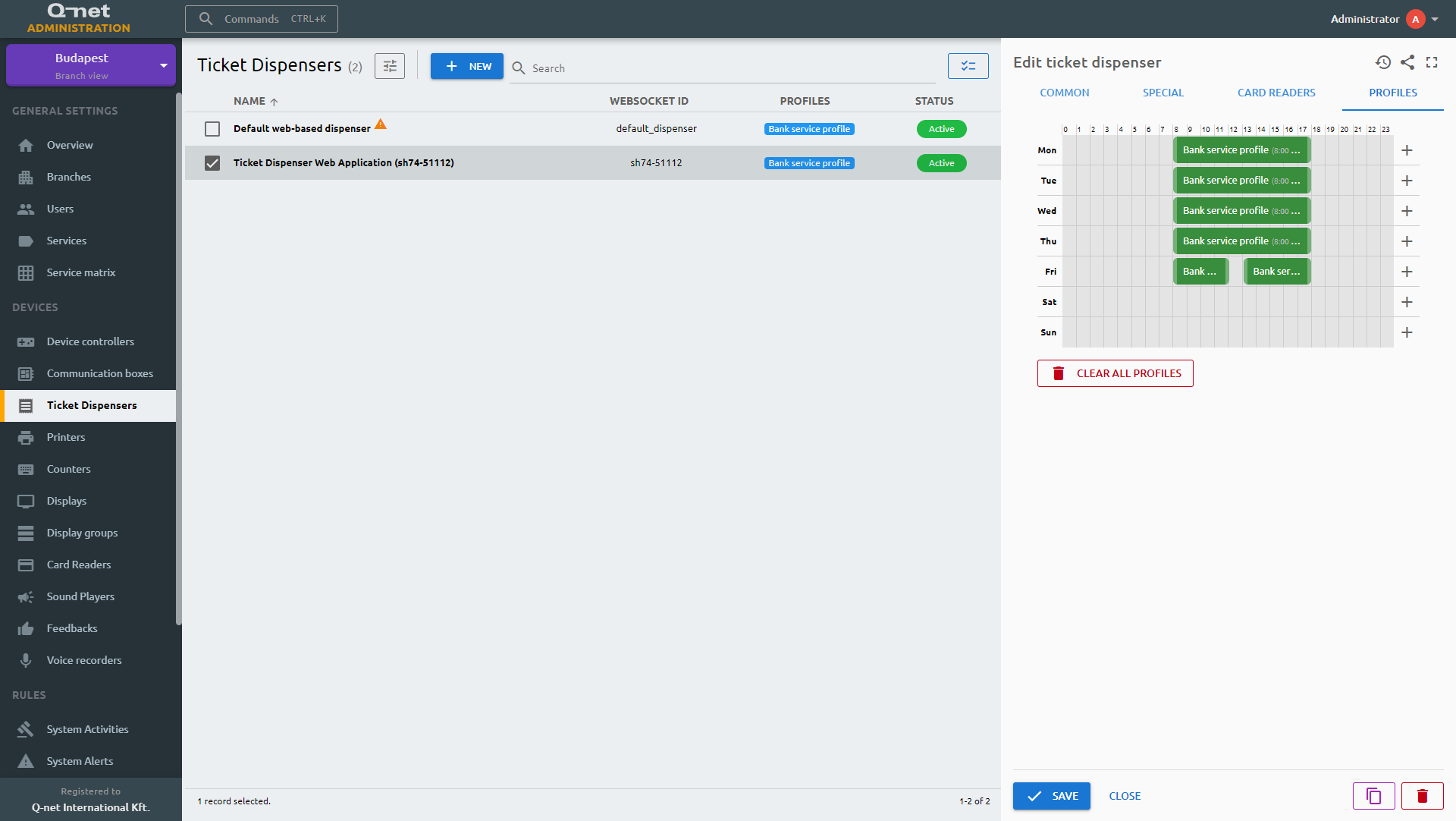Select Wednesday's Bank service profile block
Image resolution: width=1456 pixels, height=821 pixels.
(x=1241, y=211)
